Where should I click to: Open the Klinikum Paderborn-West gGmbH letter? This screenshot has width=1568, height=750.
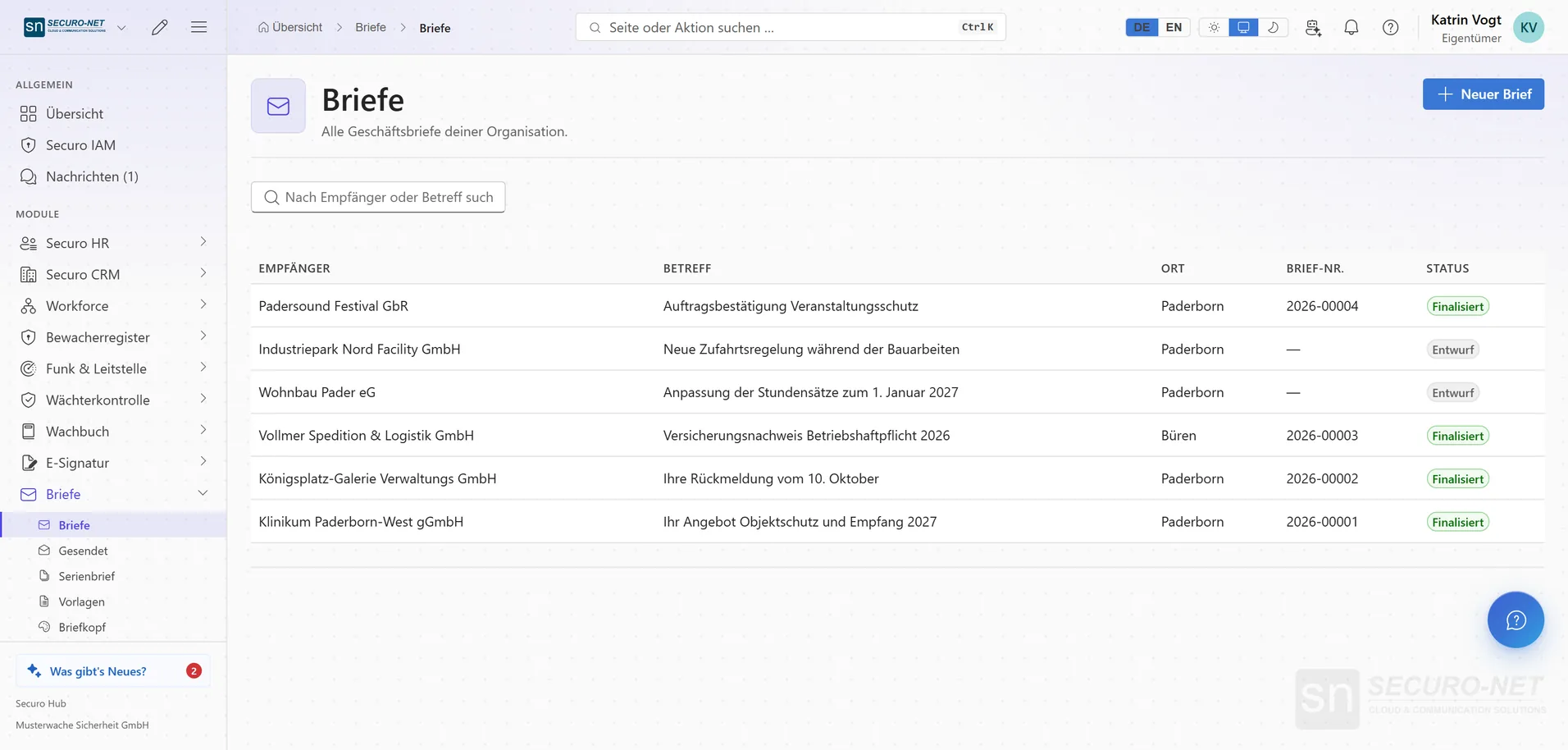click(x=897, y=522)
